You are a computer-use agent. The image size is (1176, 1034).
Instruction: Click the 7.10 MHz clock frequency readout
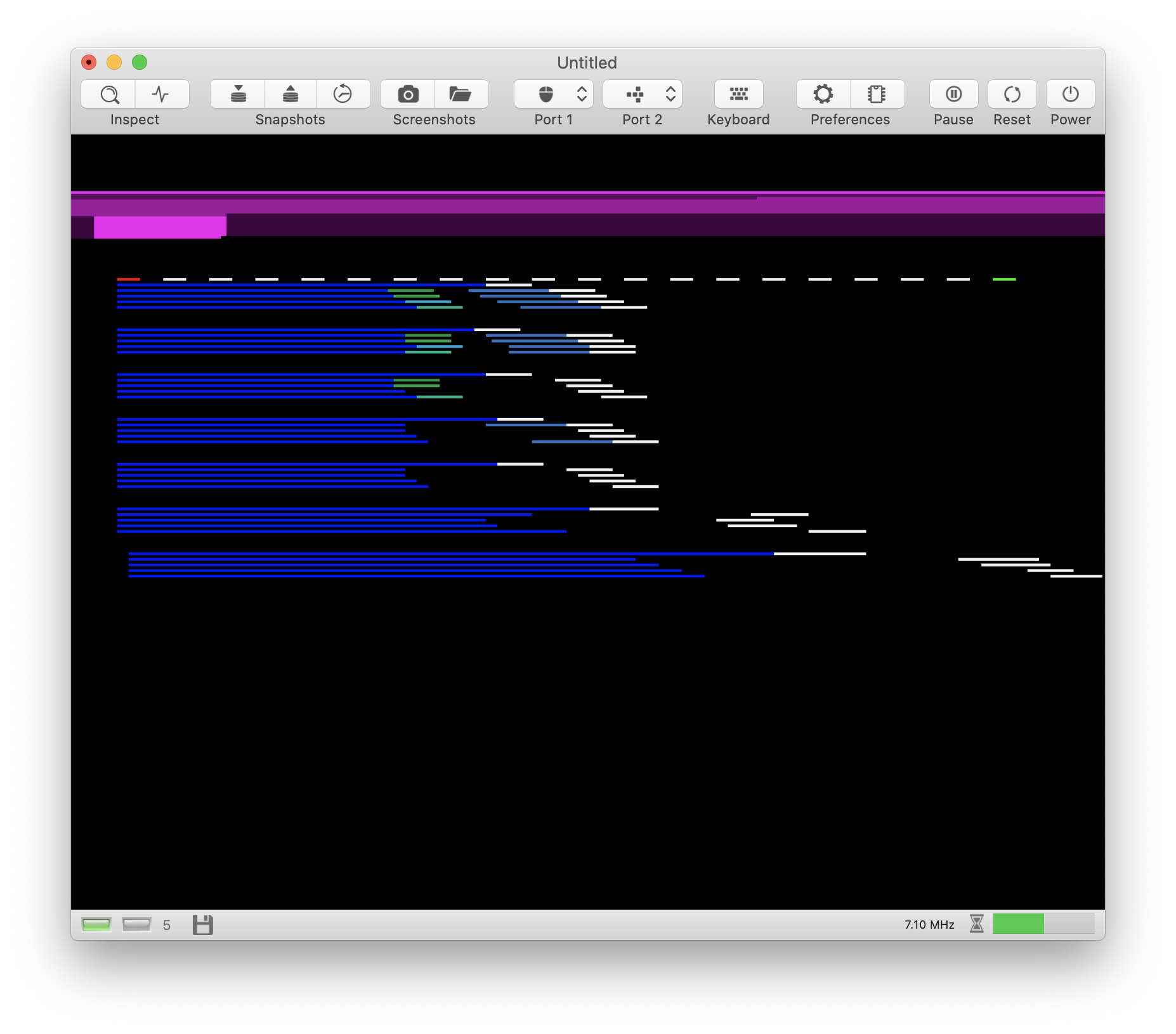929,925
